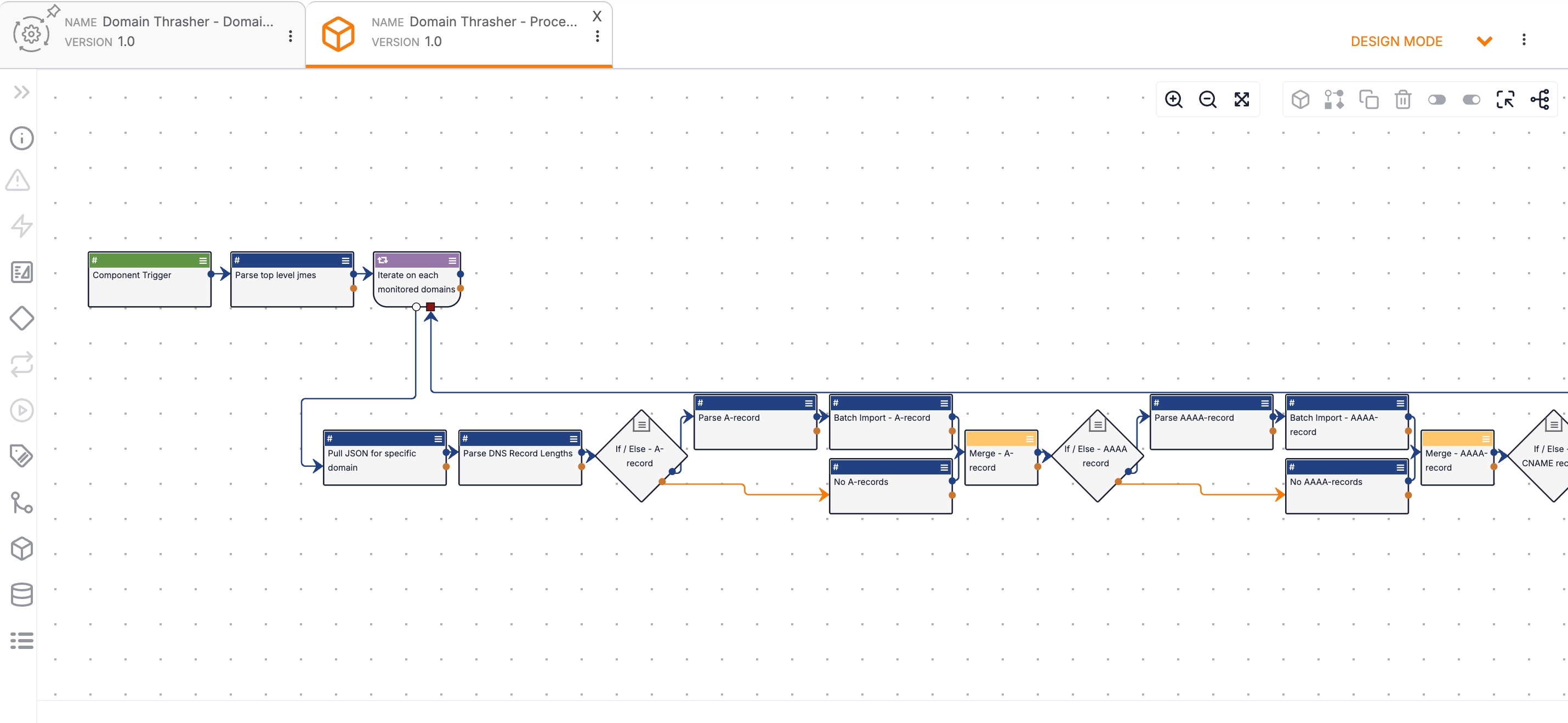Select the lightning bolt trigger icon
Image resolution: width=1568 pixels, height=723 pixels.
pyautogui.click(x=22, y=226)
